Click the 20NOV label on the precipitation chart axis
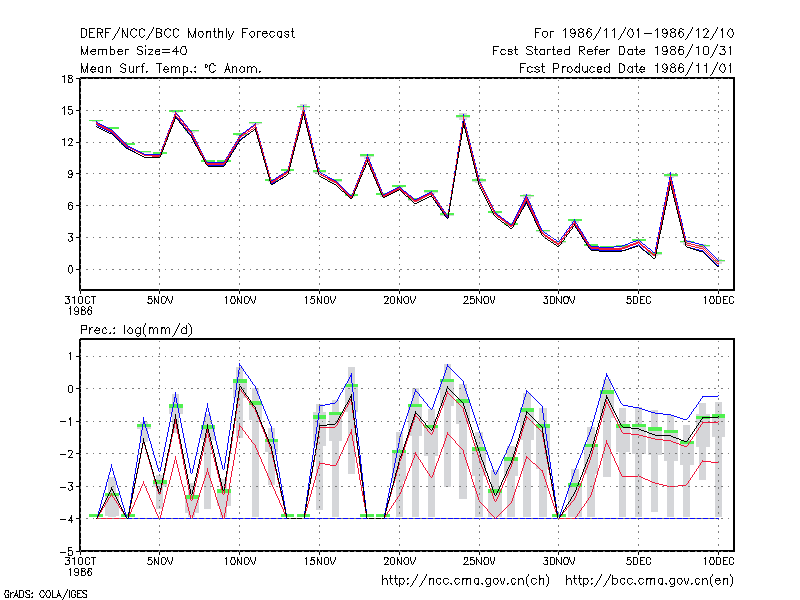This screenshot has height=600, width=800. point(399,561)
